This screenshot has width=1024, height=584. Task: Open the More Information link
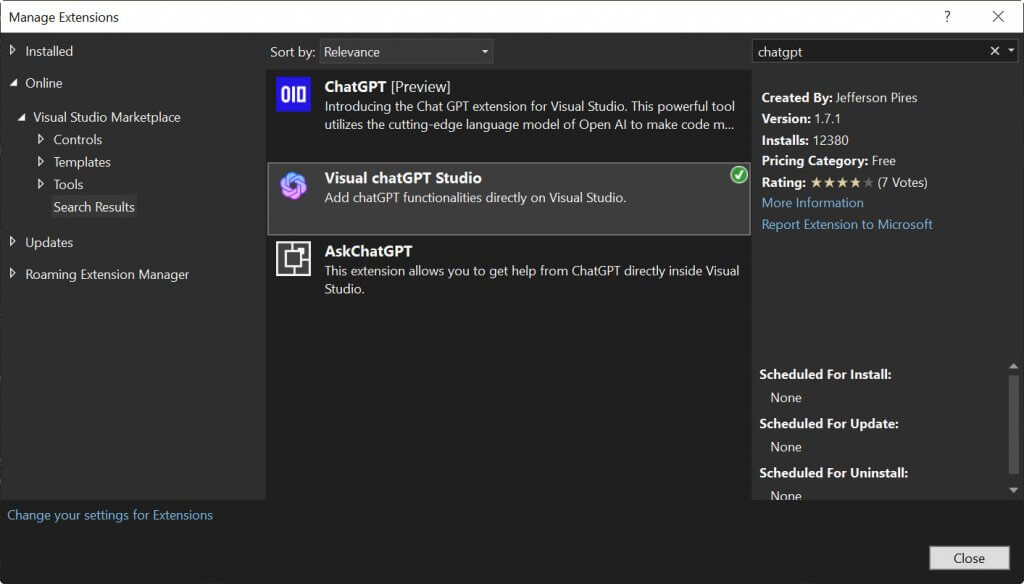tap(812, 203)
